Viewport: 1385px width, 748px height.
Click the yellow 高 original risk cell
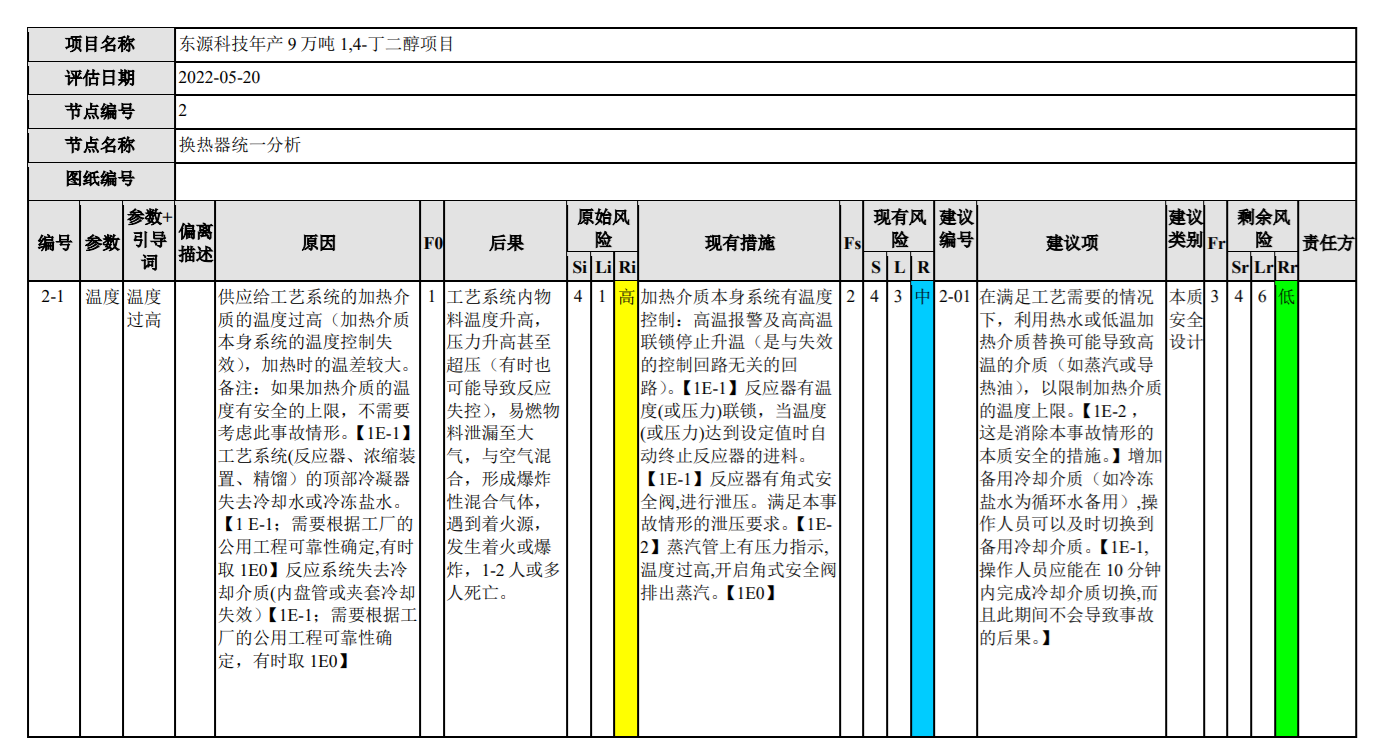626,510
